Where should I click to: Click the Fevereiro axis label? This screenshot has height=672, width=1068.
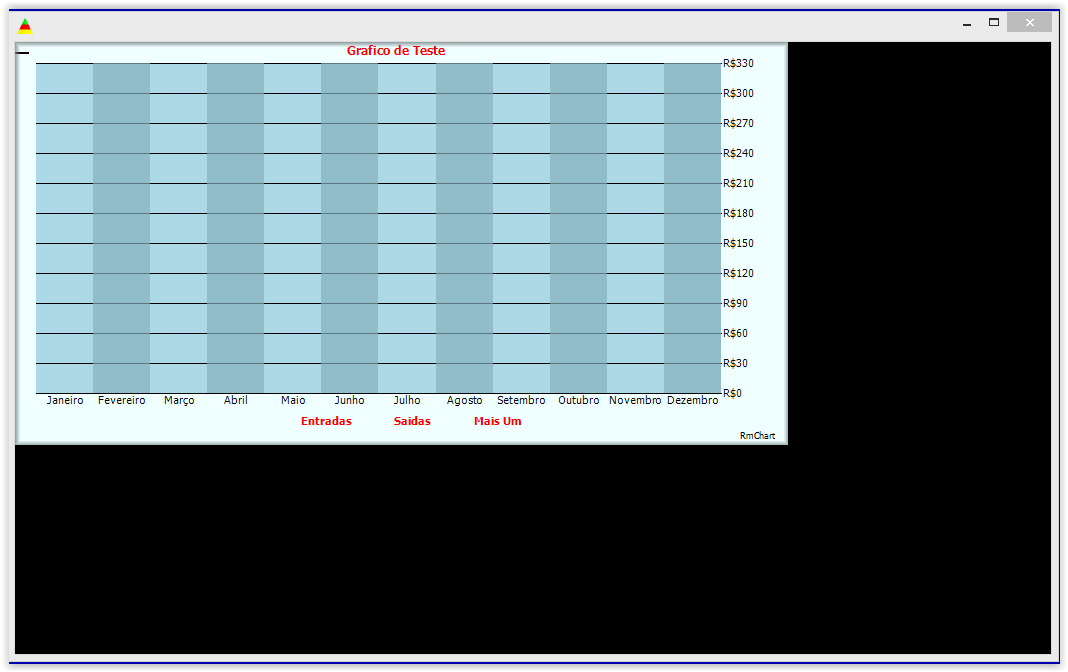tap(122, 400)
